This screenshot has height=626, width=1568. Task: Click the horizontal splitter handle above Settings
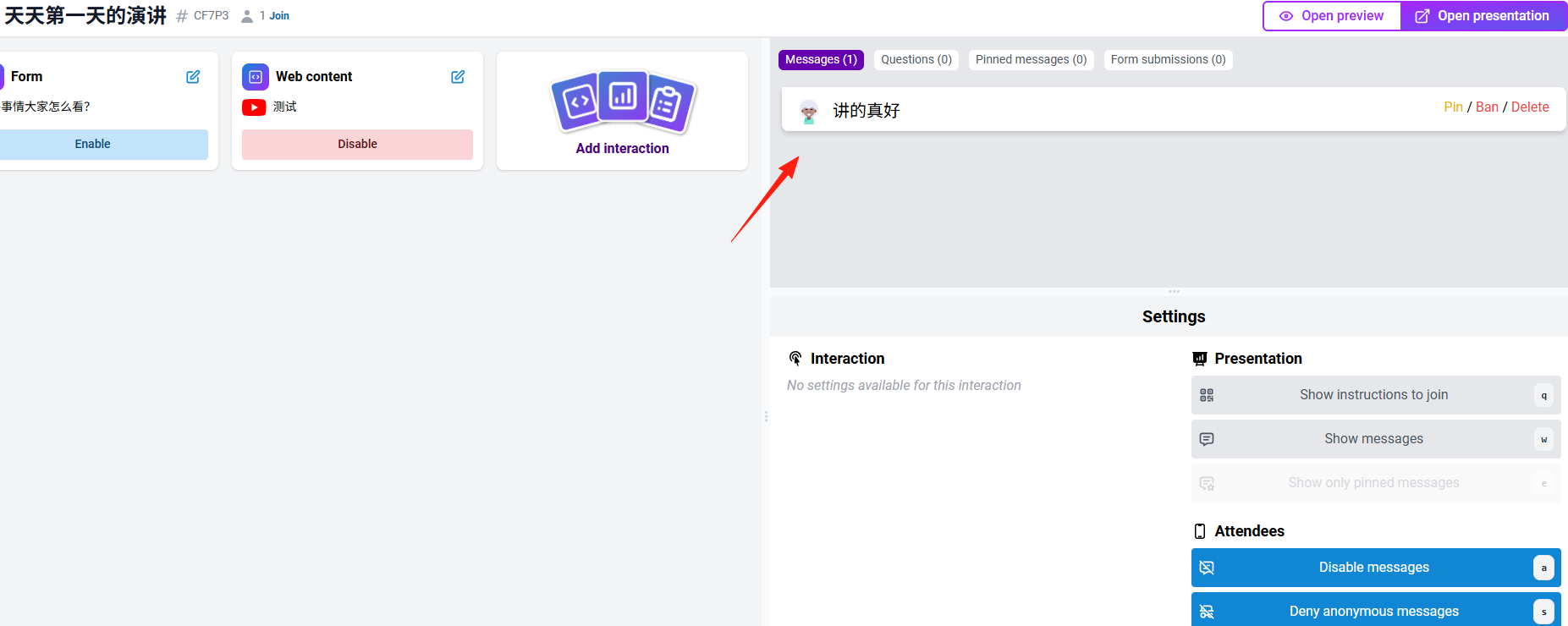click(1174, 291)
